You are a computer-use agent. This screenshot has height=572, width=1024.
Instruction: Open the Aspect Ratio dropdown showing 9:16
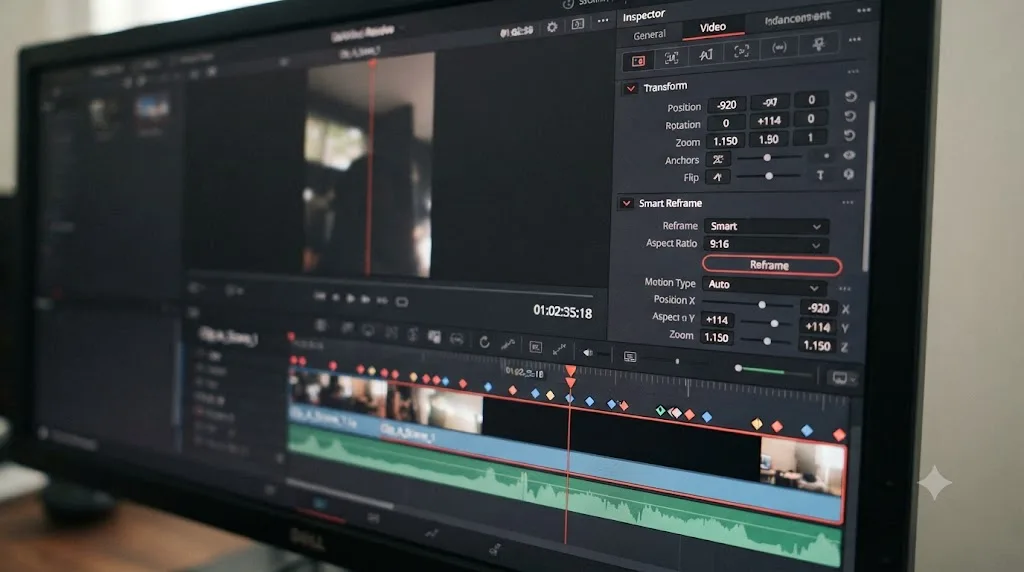point(765,244)
